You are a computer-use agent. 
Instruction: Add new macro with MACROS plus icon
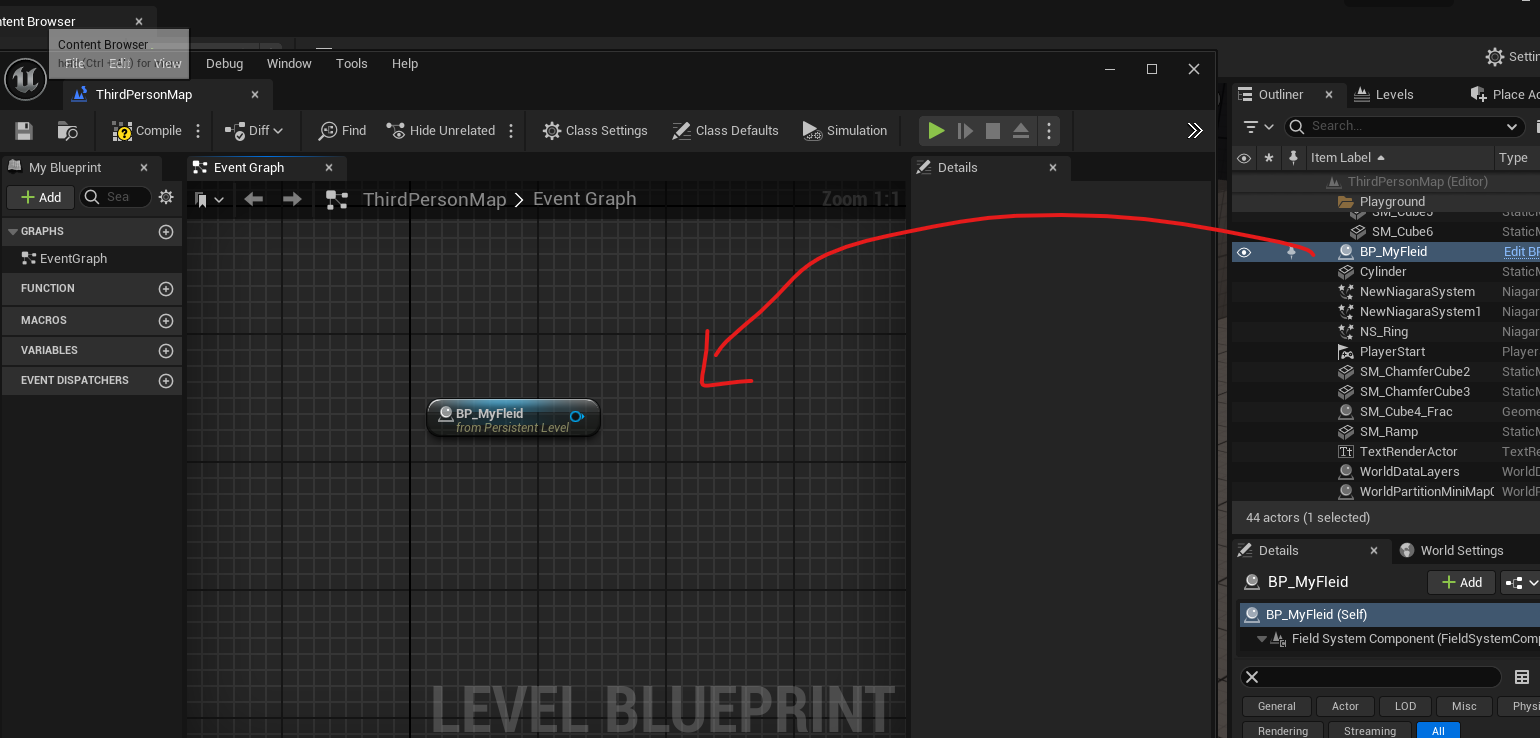(166, 321)
